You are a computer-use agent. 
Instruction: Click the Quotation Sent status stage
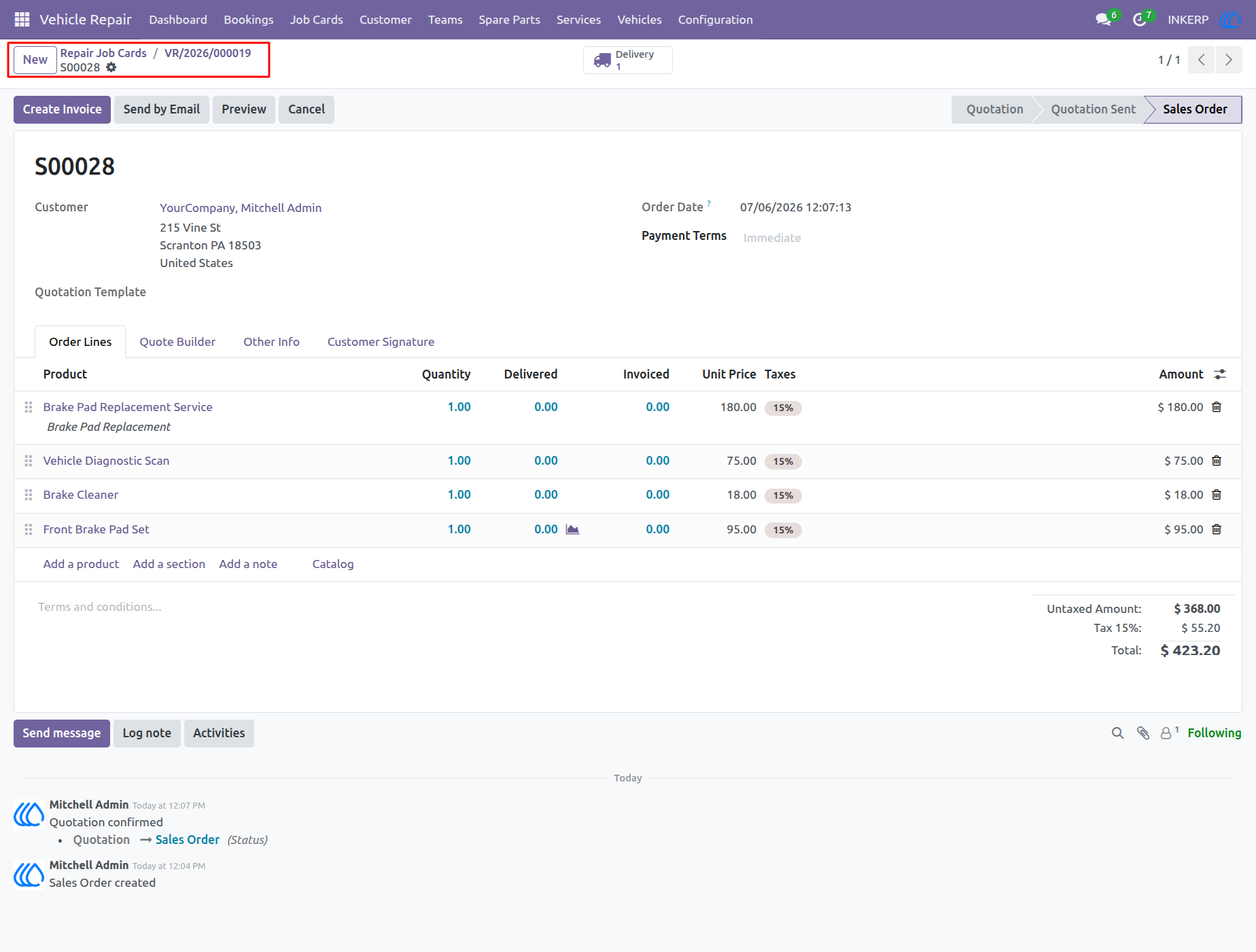pyautogui.click(x=1093, y=109)
